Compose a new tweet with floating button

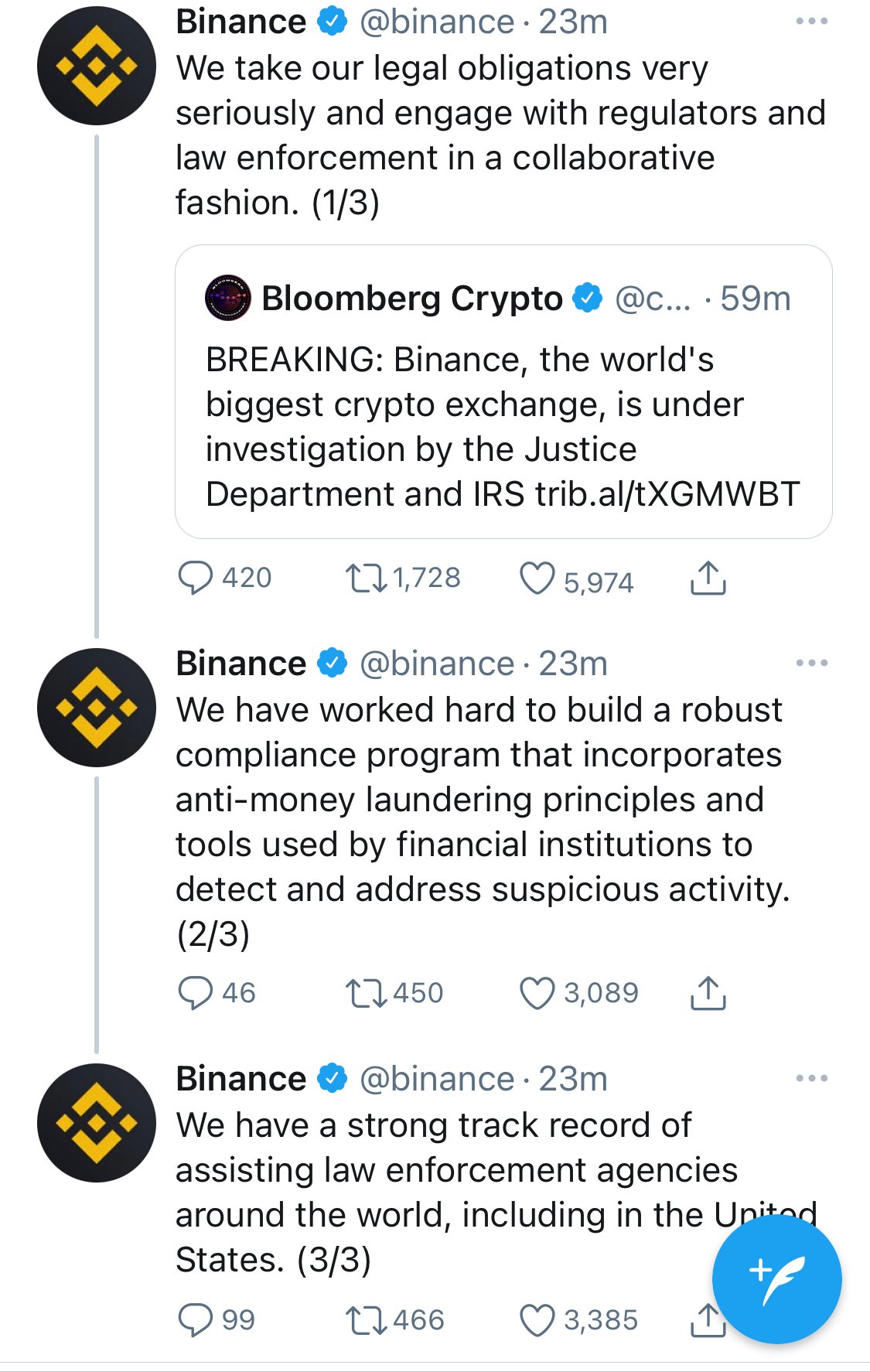pyautogui.click(x=776, y=1279)
